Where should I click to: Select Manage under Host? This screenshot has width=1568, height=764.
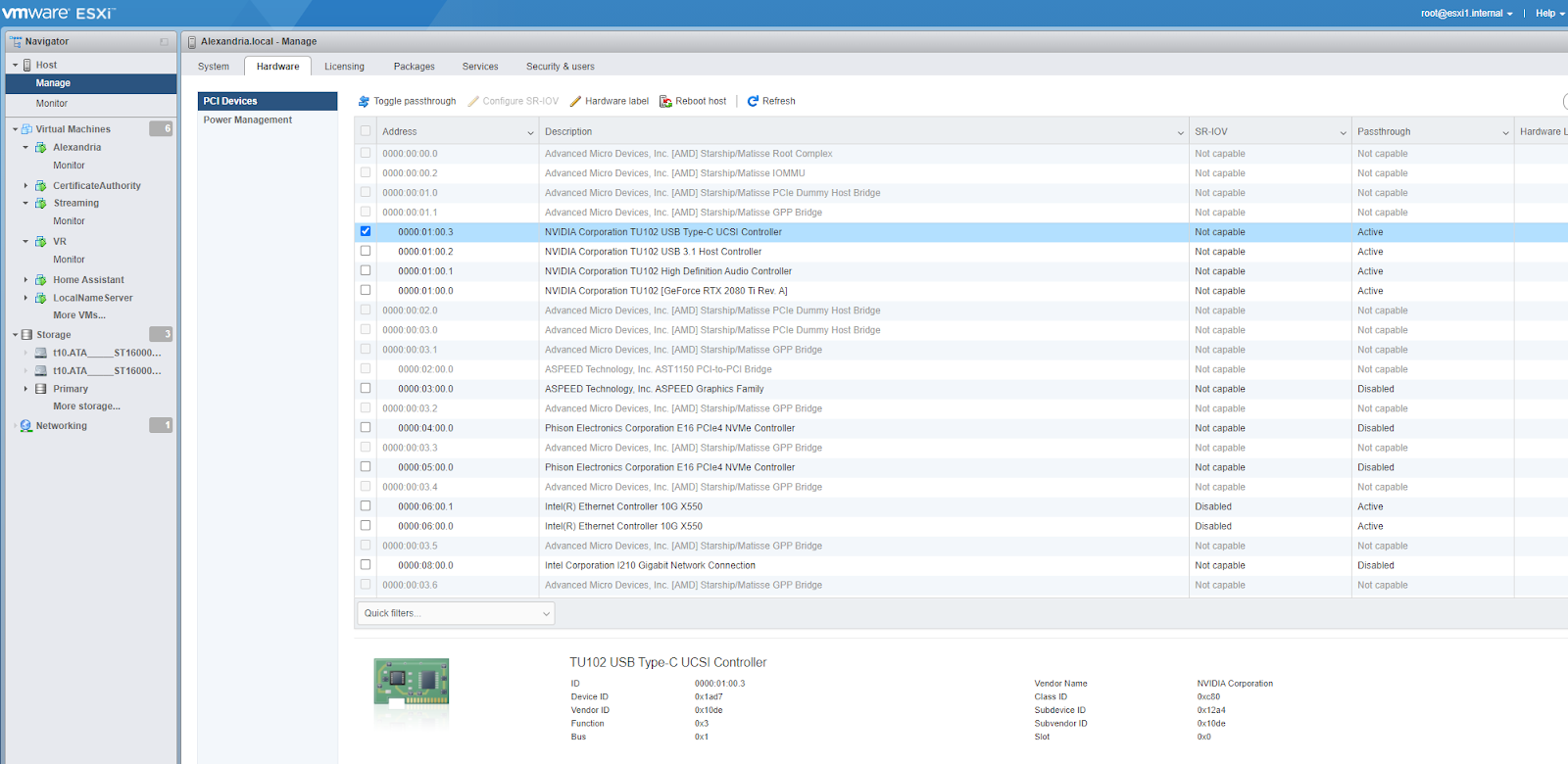[91, 83]
